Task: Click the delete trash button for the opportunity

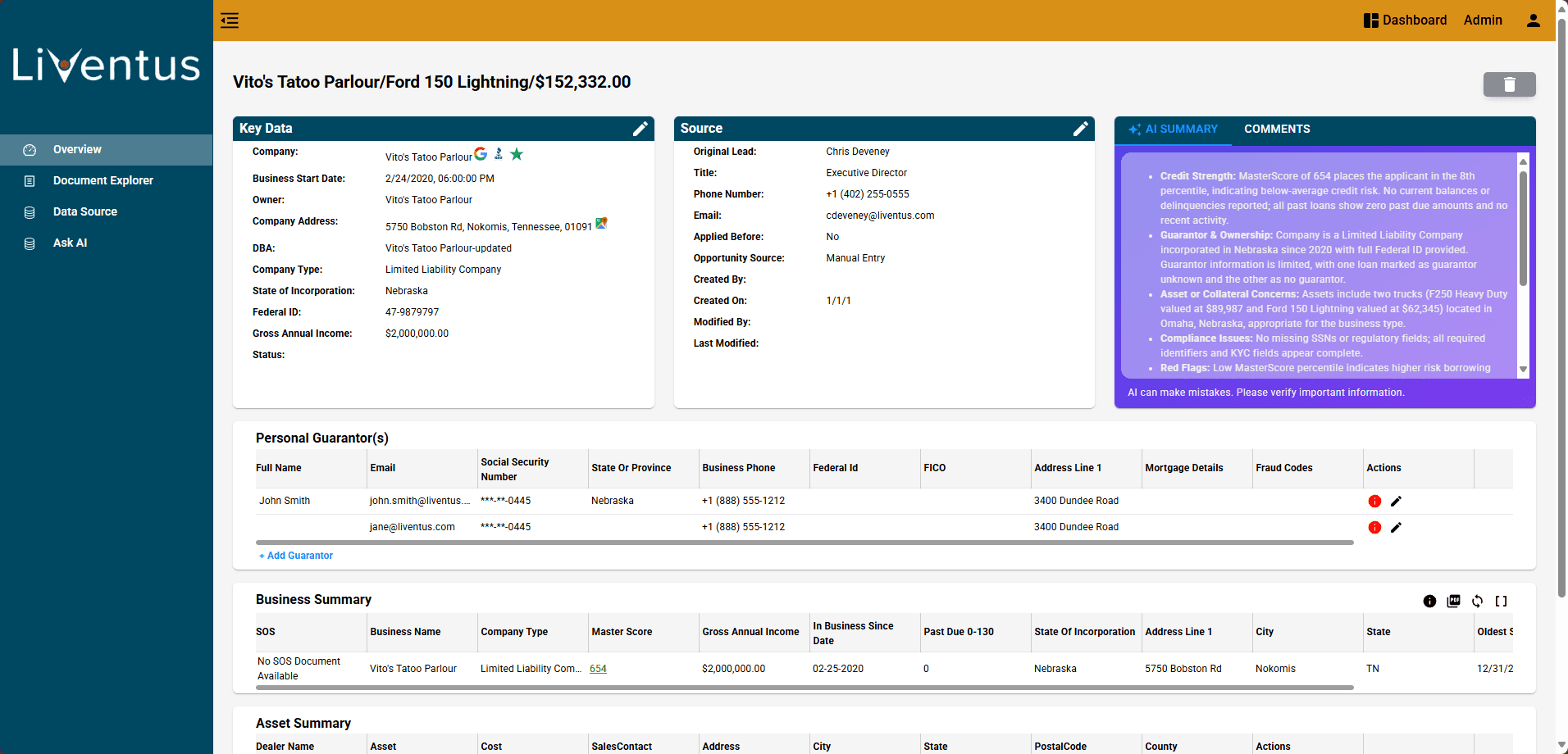Action: pos(1509,84)
